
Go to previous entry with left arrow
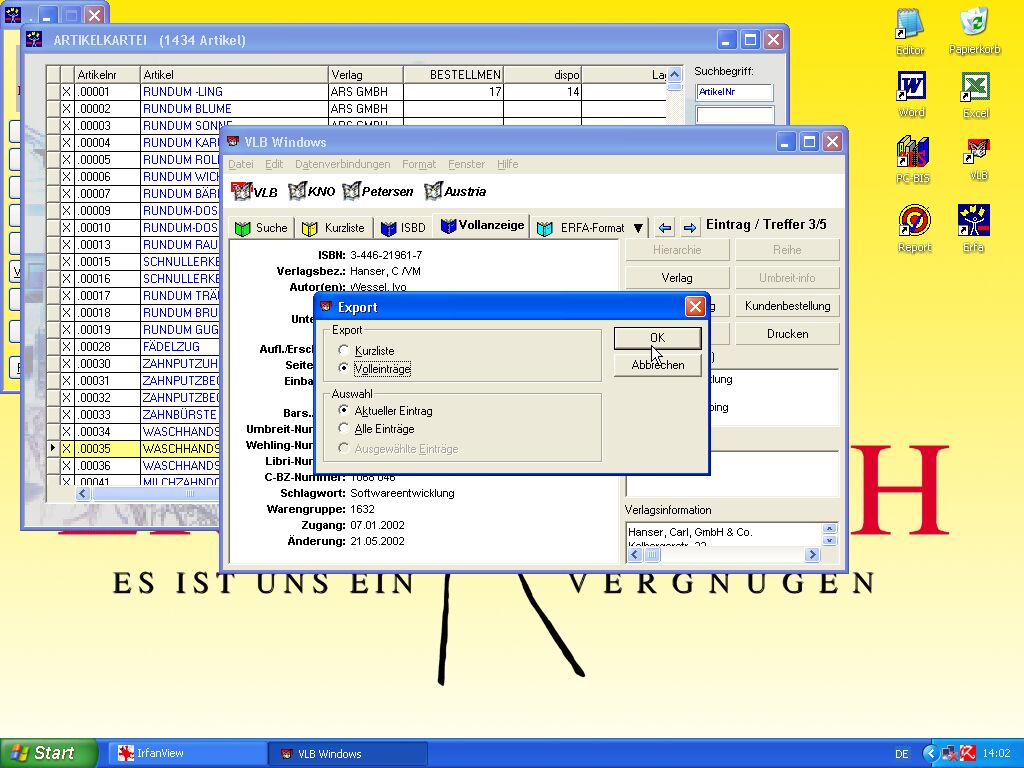click(x=665, y=227)
